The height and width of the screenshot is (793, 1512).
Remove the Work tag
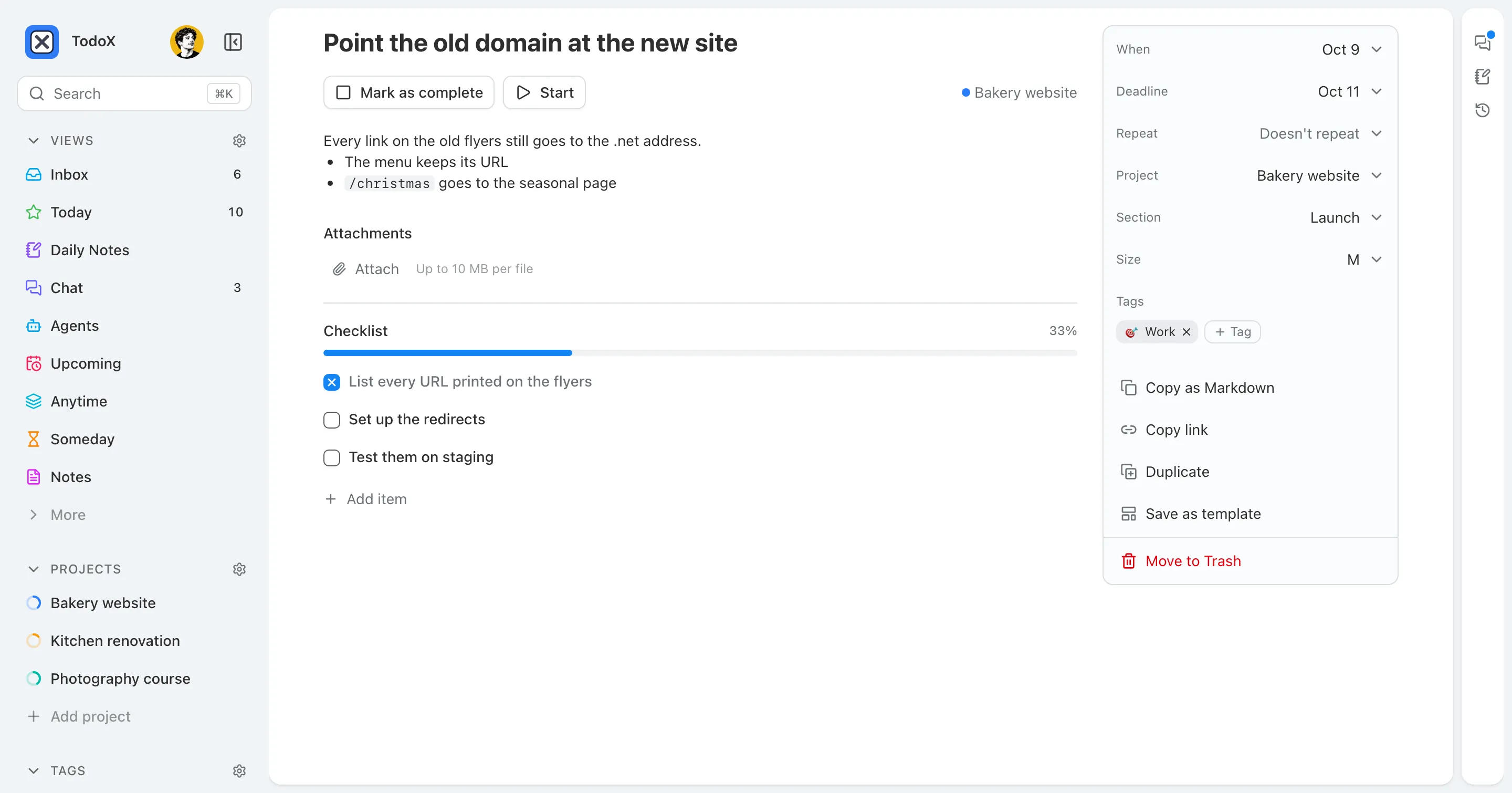pos(1186,331)
